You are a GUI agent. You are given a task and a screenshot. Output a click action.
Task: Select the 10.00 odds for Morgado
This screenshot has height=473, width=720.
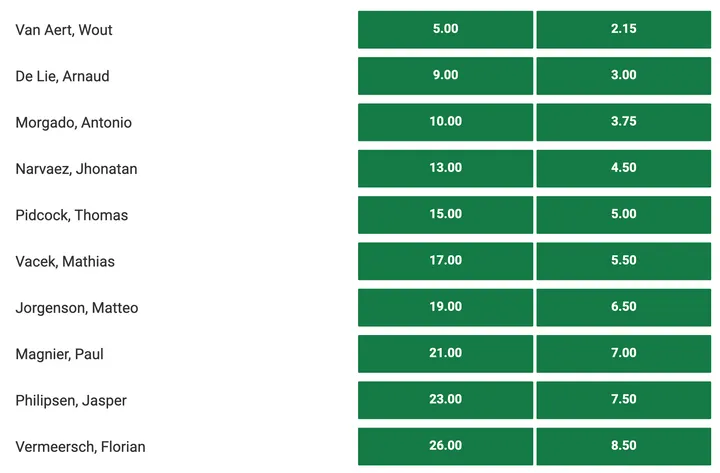tap(445, 122)
